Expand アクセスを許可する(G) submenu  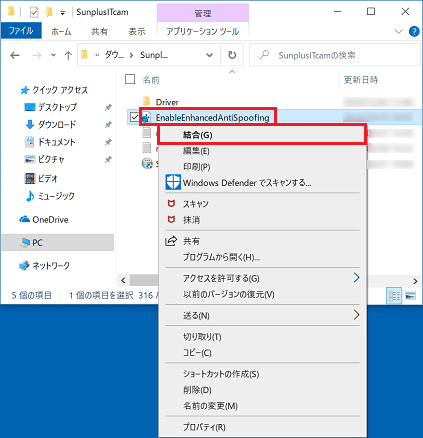pyautogui.click(x=262, y=278)
